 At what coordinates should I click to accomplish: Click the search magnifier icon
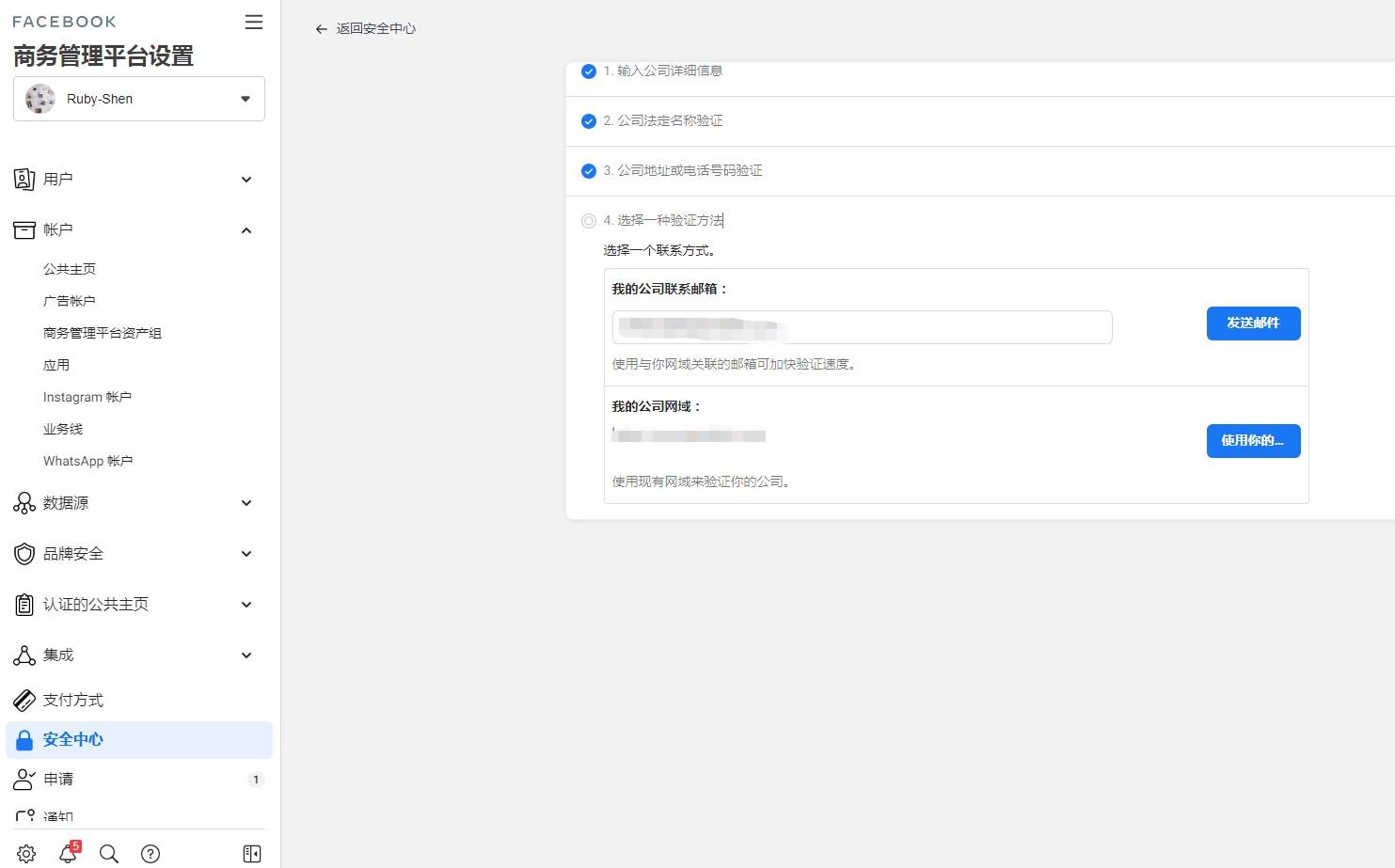click(x=109, y=854)
